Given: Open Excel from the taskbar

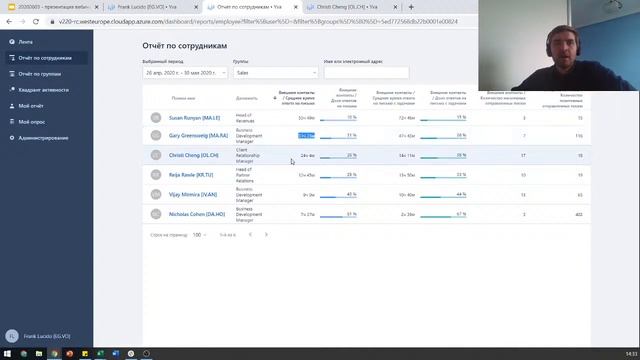Looking at the screenshot, I should pyautogui.click(x=100, y=353).
